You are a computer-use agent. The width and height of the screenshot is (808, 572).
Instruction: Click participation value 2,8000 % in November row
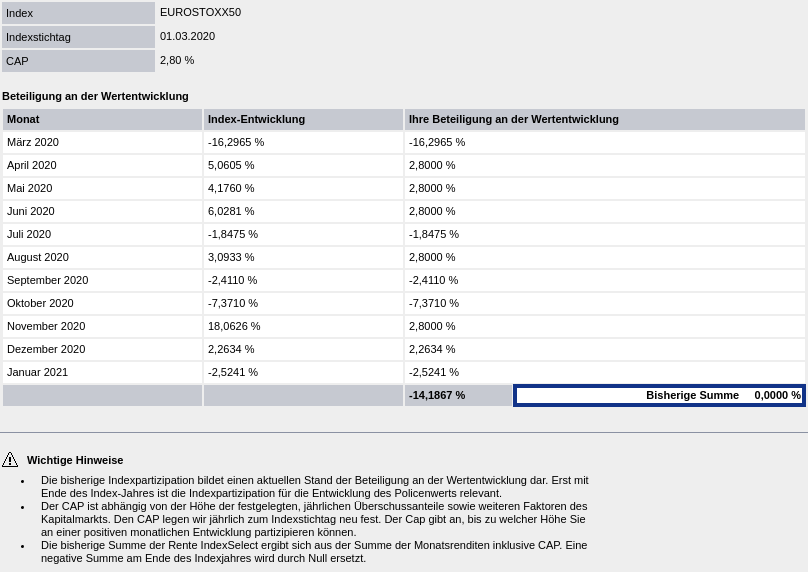(x=432, y=326)
